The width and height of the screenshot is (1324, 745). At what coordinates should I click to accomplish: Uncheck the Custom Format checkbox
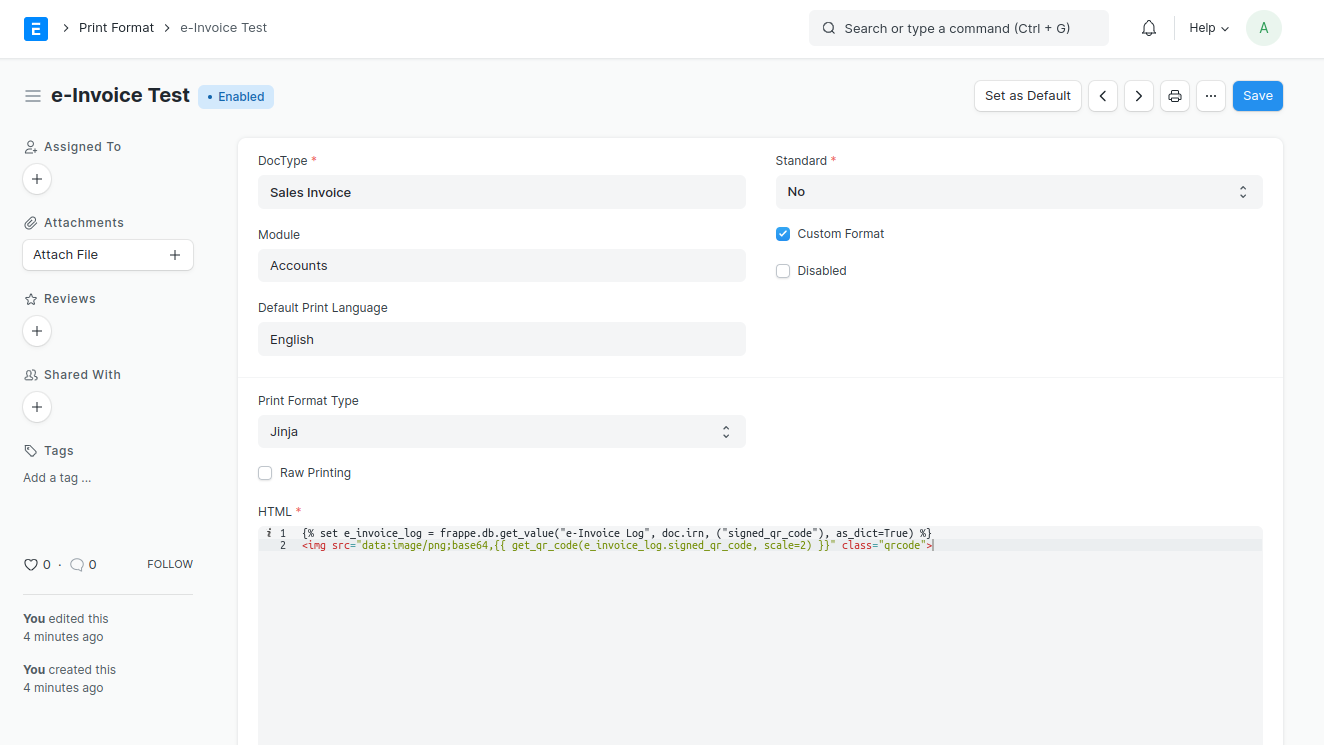[782, 234]
